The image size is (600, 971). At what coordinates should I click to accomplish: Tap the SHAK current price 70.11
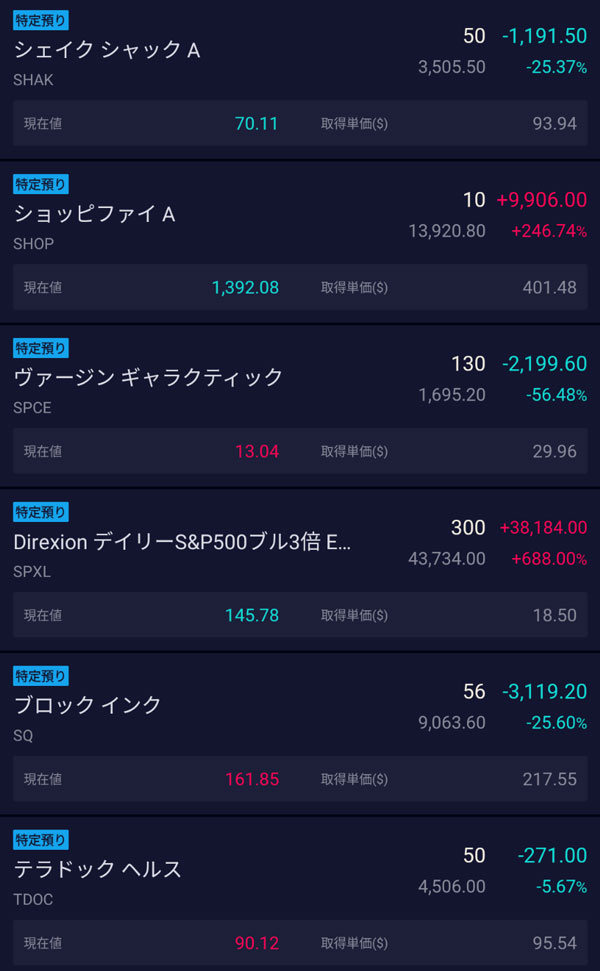pos(256,124)
